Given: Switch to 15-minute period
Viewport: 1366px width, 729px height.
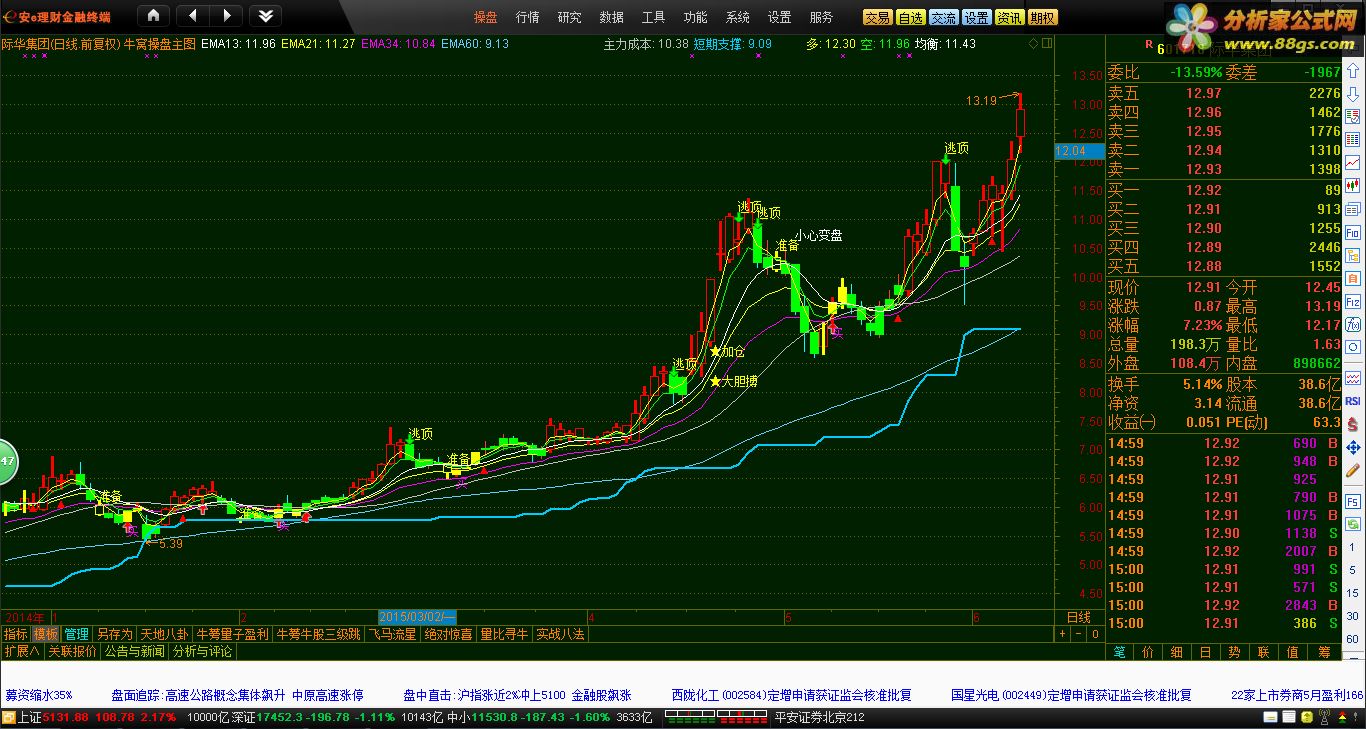Looking at the screenshot, I should point(1353,592).
